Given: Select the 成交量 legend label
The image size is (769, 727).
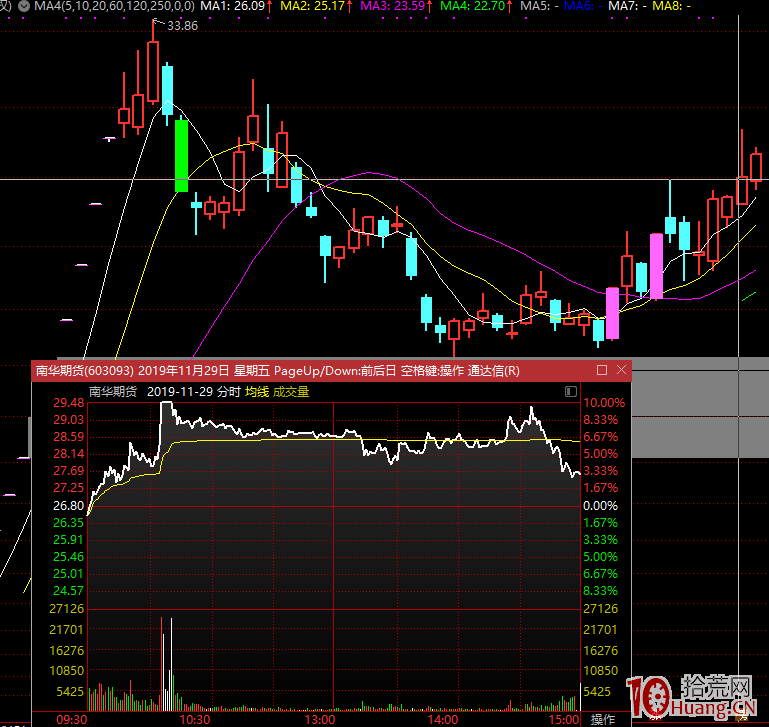Looking at the screenshot, I should 291,391.
